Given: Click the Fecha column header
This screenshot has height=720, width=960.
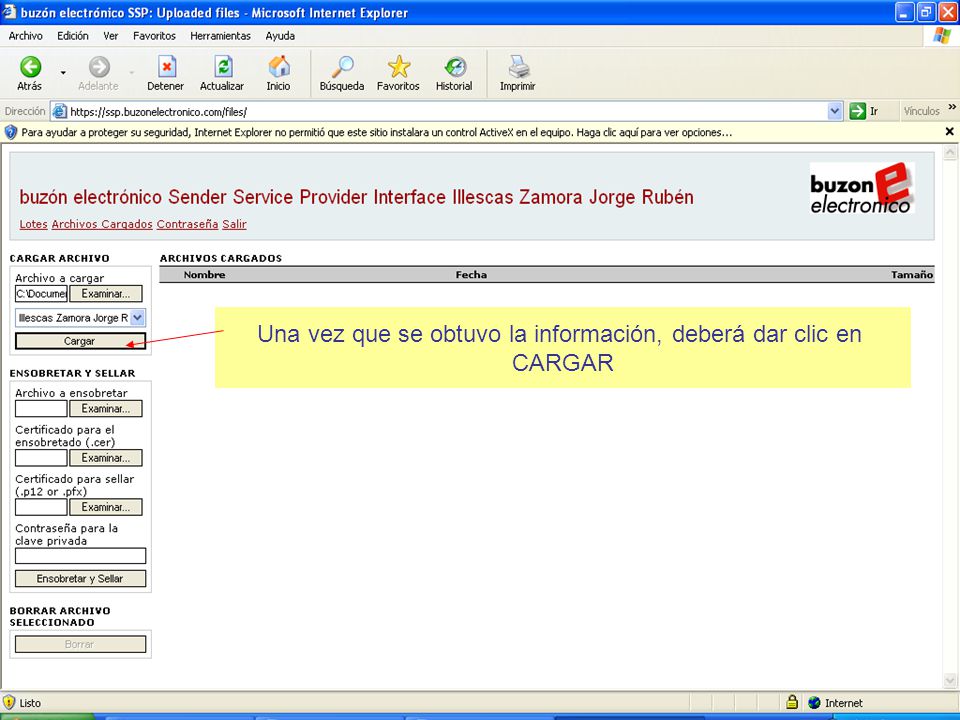Looking at the screenshot, I should pos(471,275).
